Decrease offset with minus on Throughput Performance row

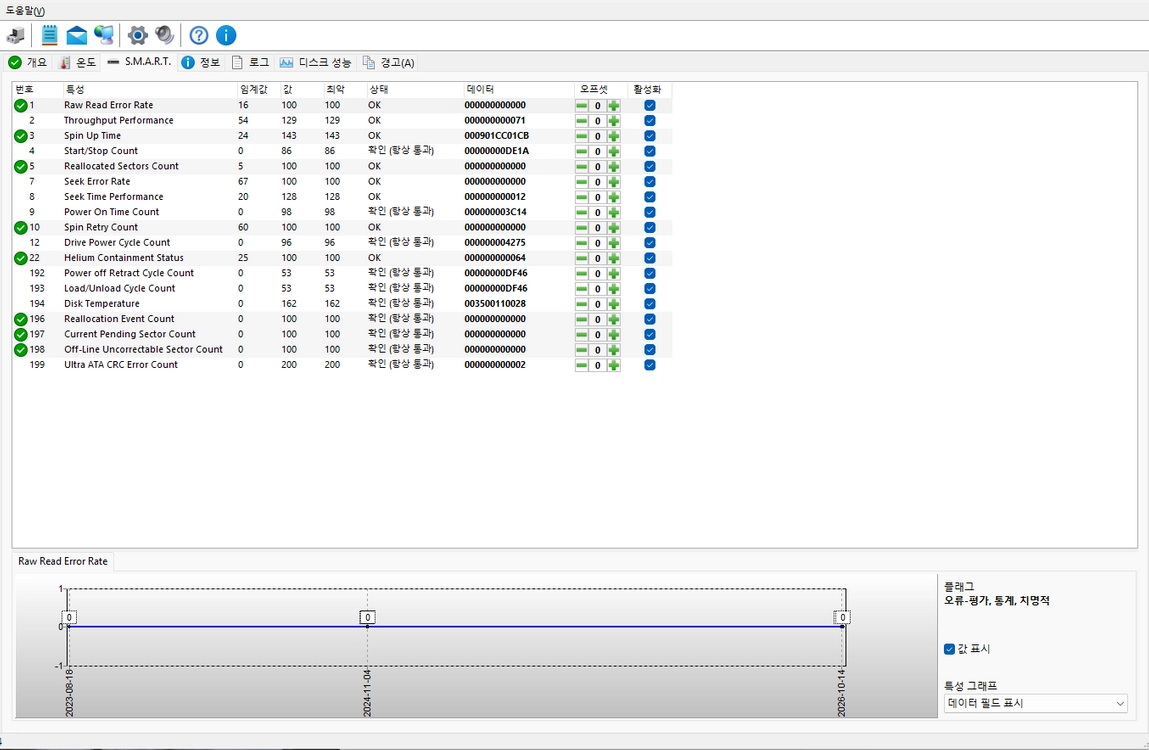tap(582, 121)
